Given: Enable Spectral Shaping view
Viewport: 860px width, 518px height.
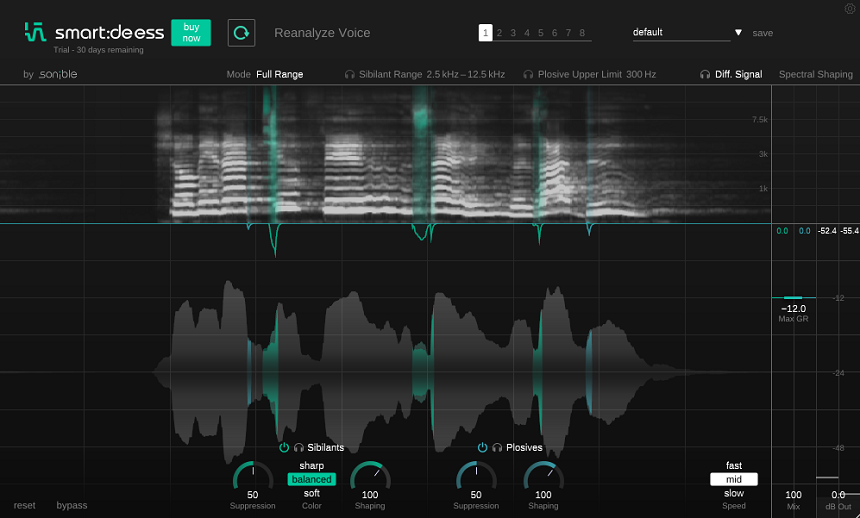Looking at the screenshot, I should (816, 74).
